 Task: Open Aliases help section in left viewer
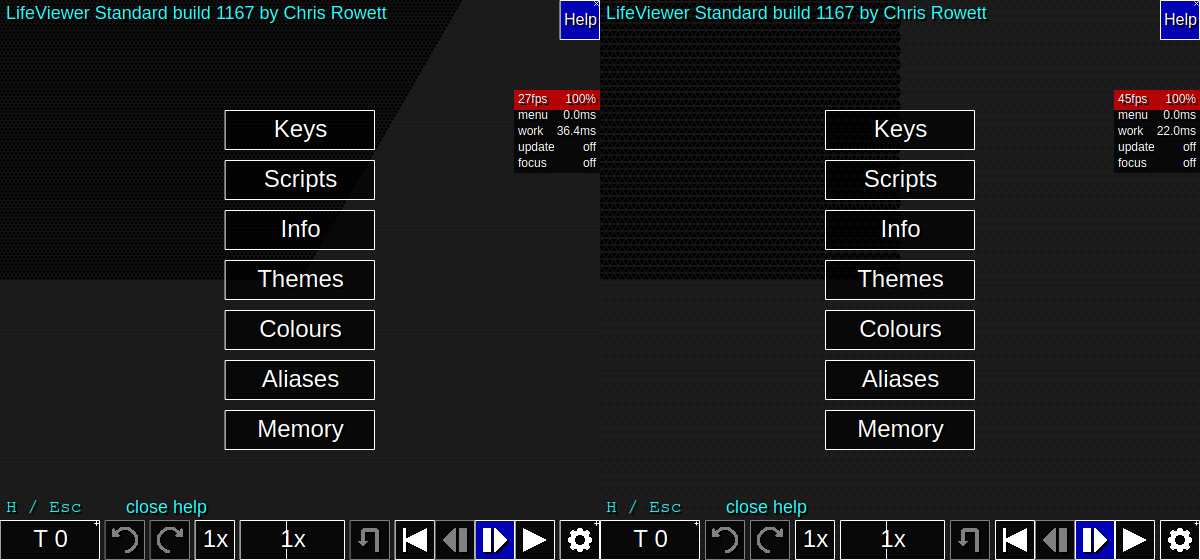pos(300,380)
